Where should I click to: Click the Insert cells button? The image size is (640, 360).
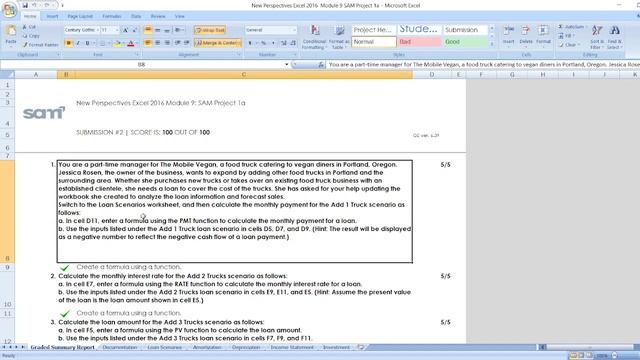click(509, 35)
